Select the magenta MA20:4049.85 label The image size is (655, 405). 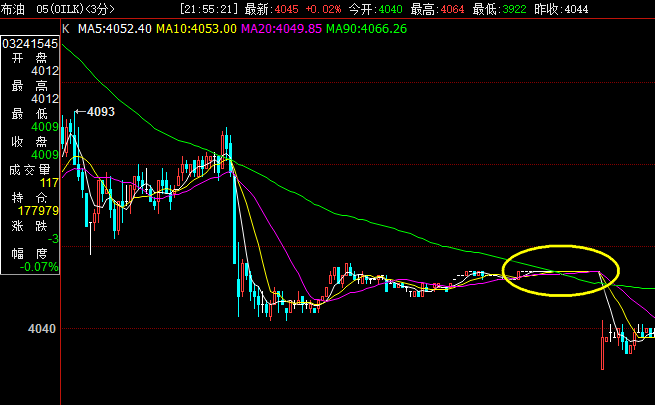[286, 29]
